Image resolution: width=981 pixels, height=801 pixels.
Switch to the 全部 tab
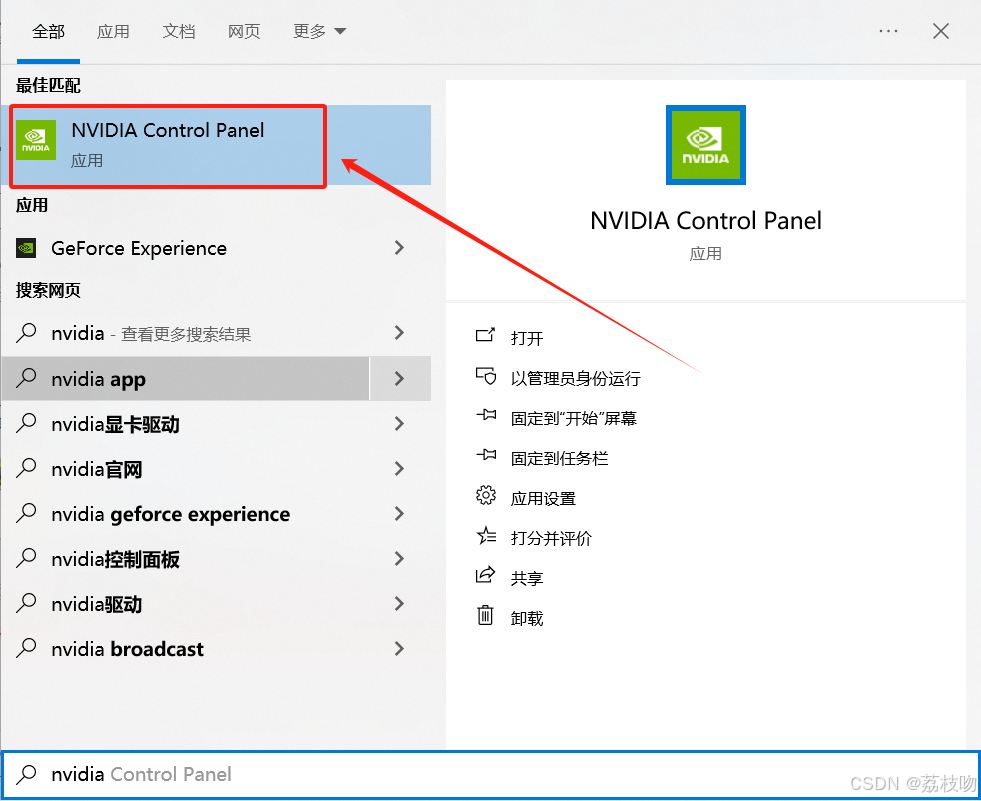click(48, 31)
